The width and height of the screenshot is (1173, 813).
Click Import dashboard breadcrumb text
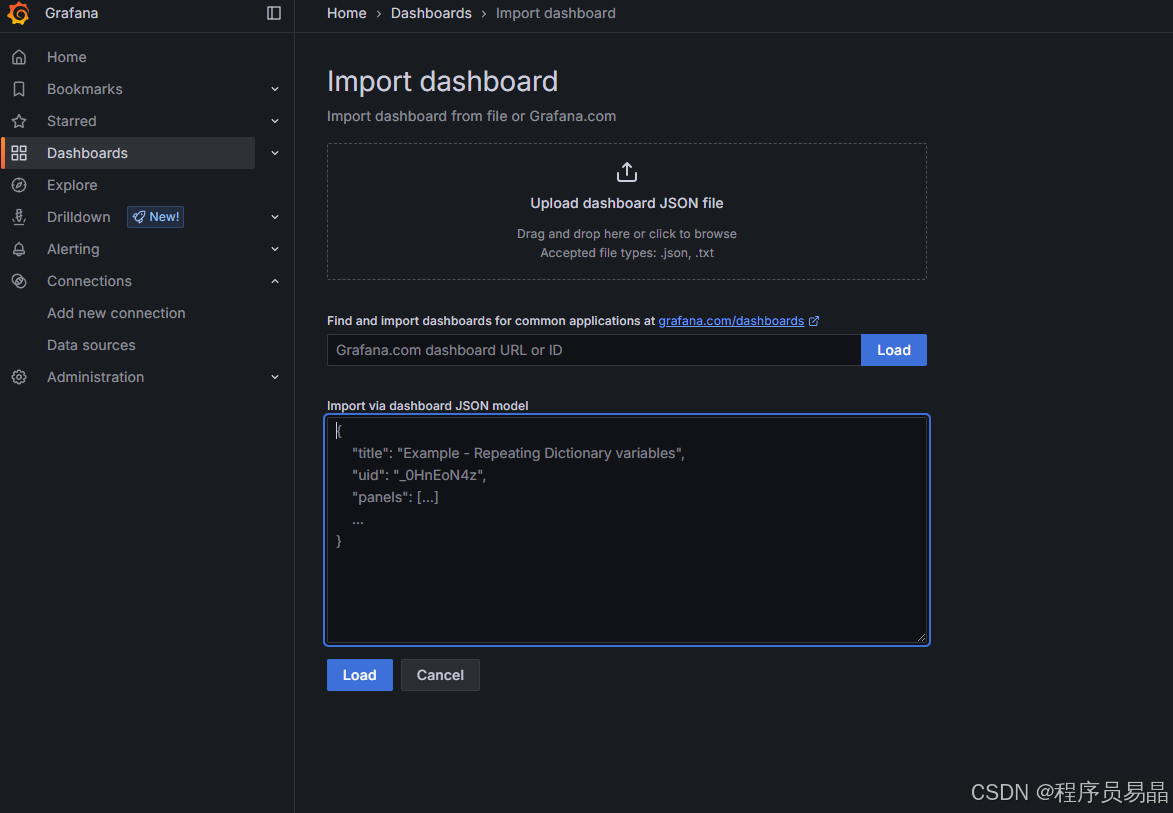tap(556, 13)
